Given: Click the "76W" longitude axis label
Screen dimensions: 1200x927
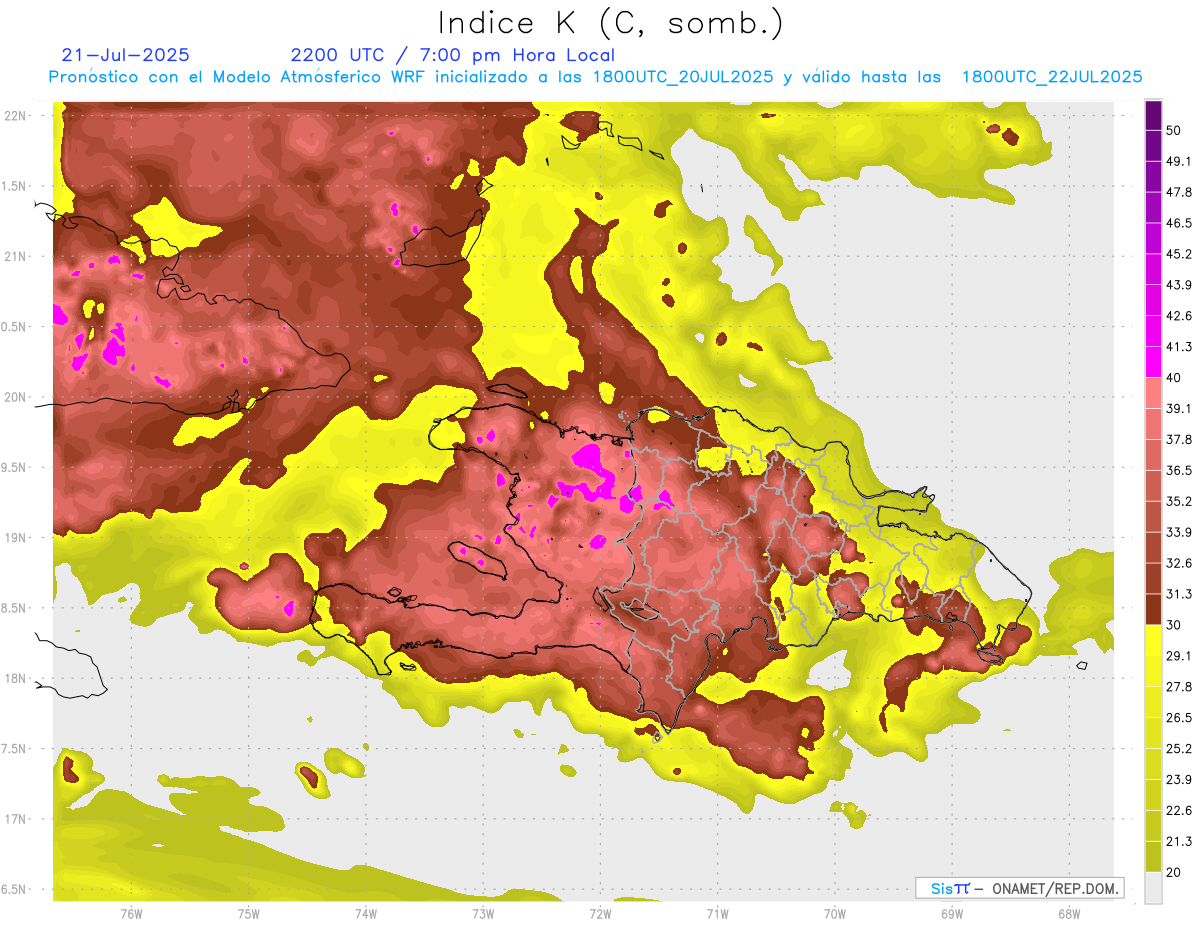Looking at the screenshot, I should point(131,914).
